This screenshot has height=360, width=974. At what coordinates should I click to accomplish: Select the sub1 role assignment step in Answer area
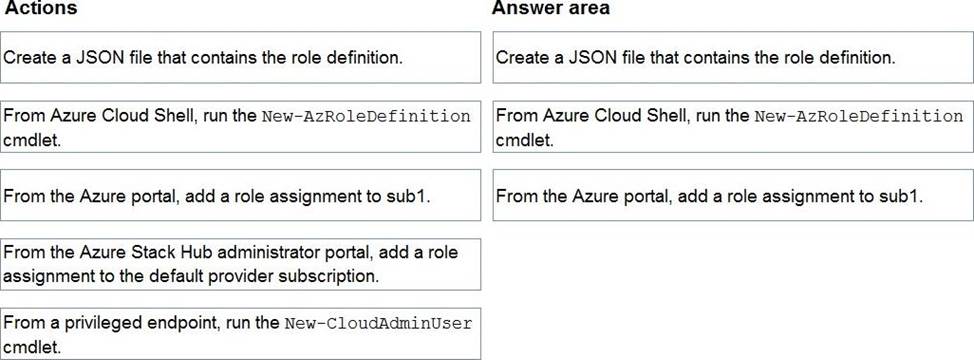[733, 195]
